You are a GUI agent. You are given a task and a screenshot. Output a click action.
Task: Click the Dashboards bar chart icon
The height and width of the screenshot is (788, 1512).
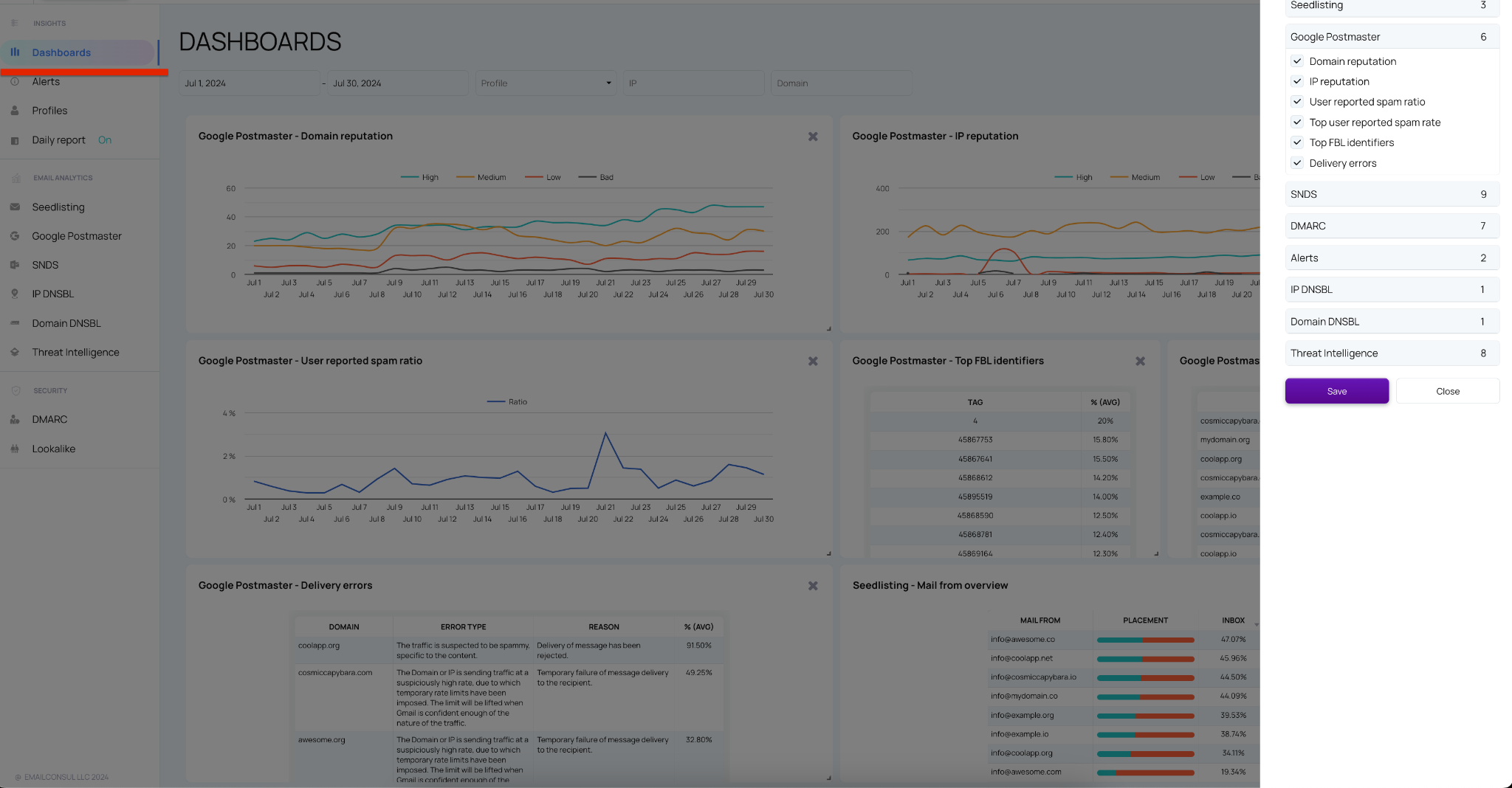pyautogui.click(x=15, y=52)
